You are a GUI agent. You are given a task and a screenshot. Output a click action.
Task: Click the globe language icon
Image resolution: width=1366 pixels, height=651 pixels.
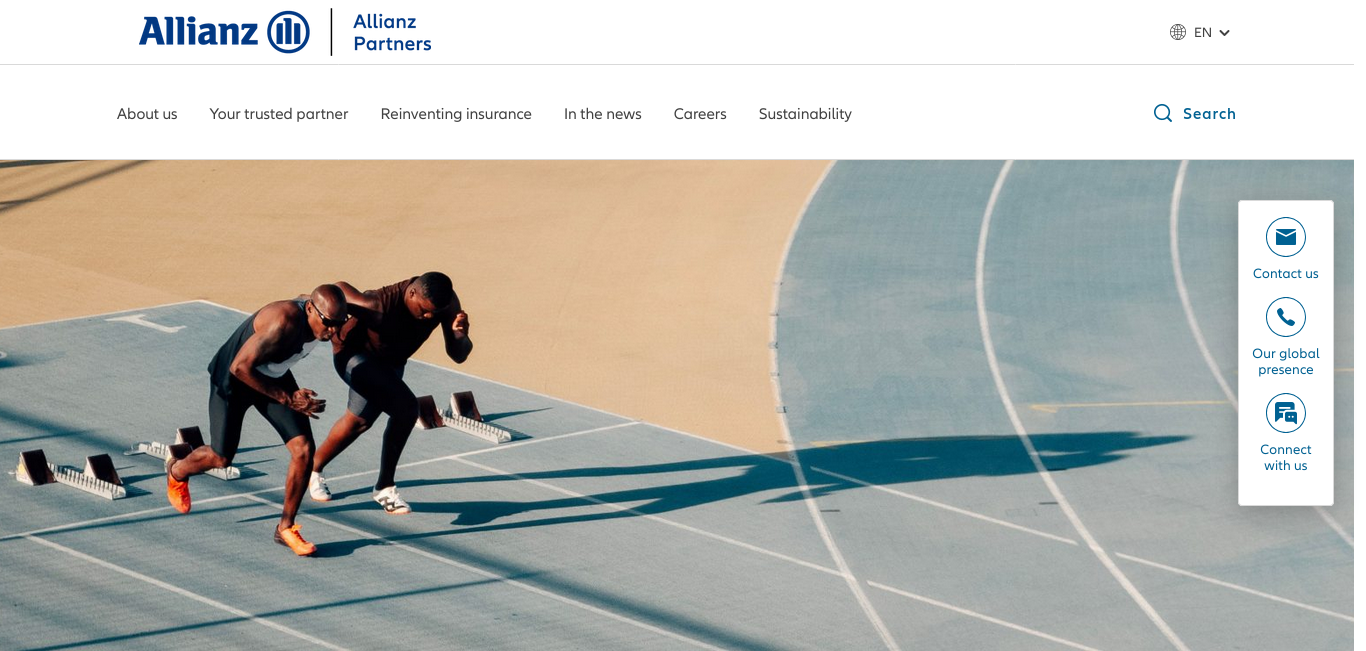(x=1178, y=32)
